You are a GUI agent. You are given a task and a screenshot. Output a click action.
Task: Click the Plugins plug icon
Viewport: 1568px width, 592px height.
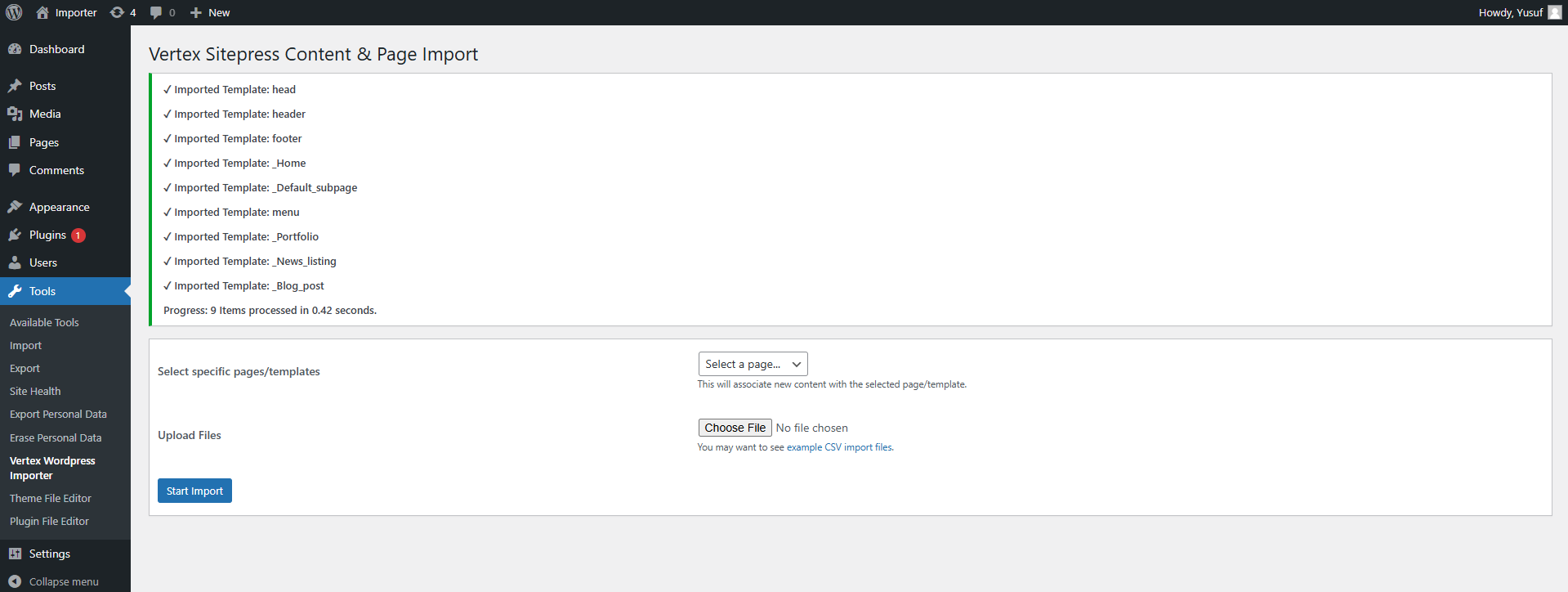pyautogui.click(x=15, y=235)
